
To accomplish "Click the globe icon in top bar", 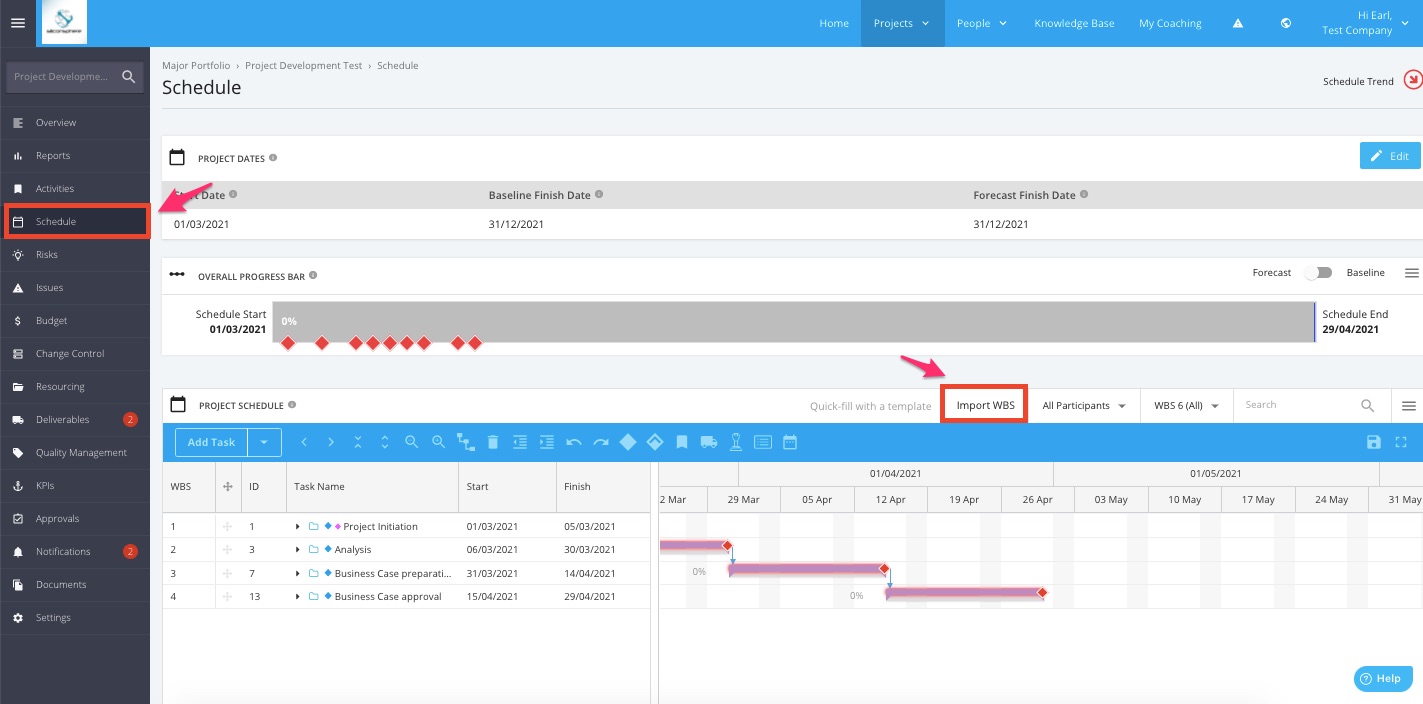I will 1286,23.
